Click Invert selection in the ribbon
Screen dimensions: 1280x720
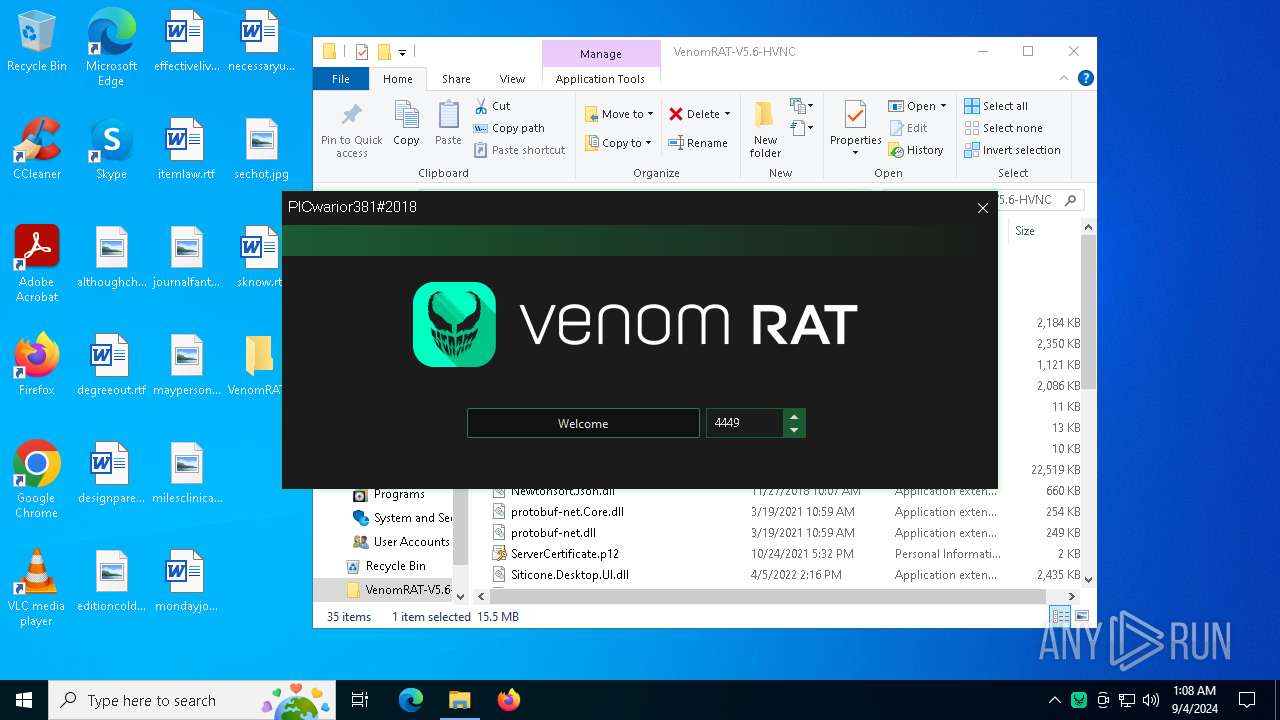point(1012,150)
